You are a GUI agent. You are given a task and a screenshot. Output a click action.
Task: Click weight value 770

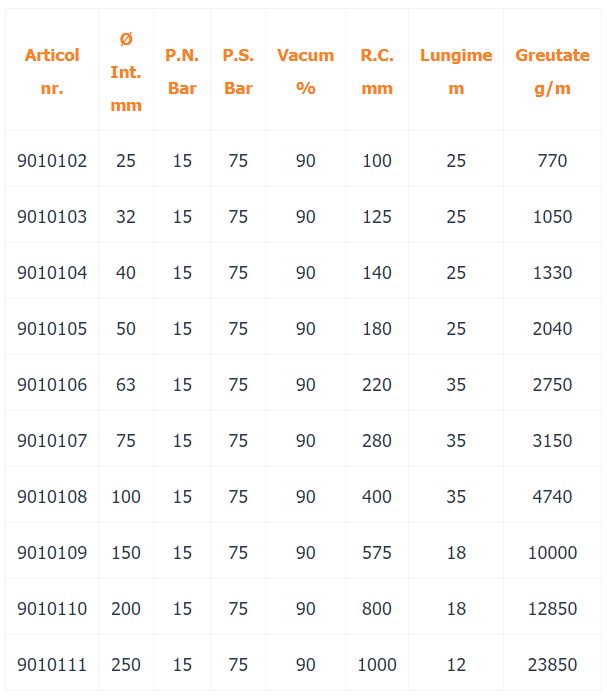[552, 161]
